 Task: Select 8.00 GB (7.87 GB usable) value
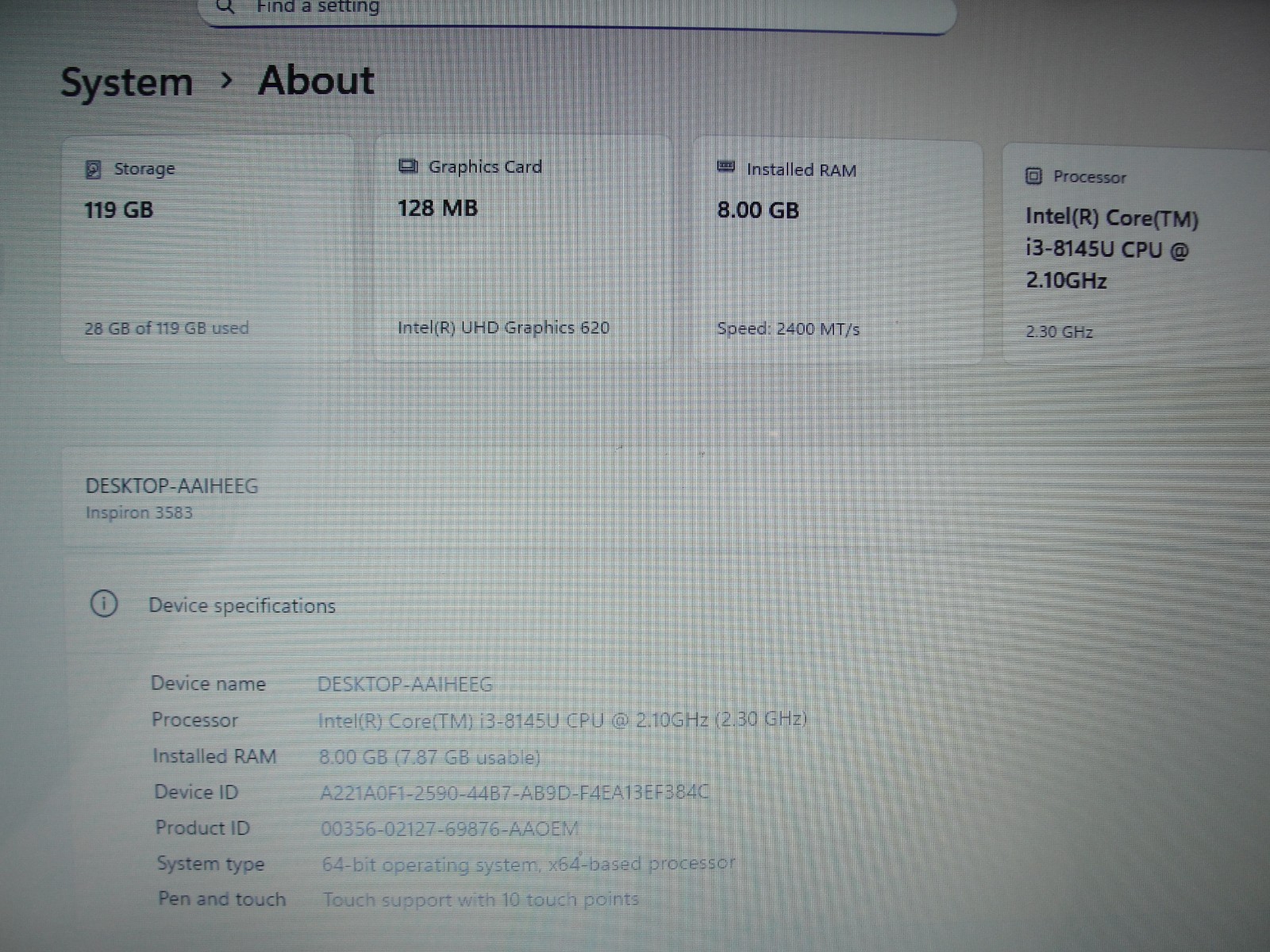point(429,757)
